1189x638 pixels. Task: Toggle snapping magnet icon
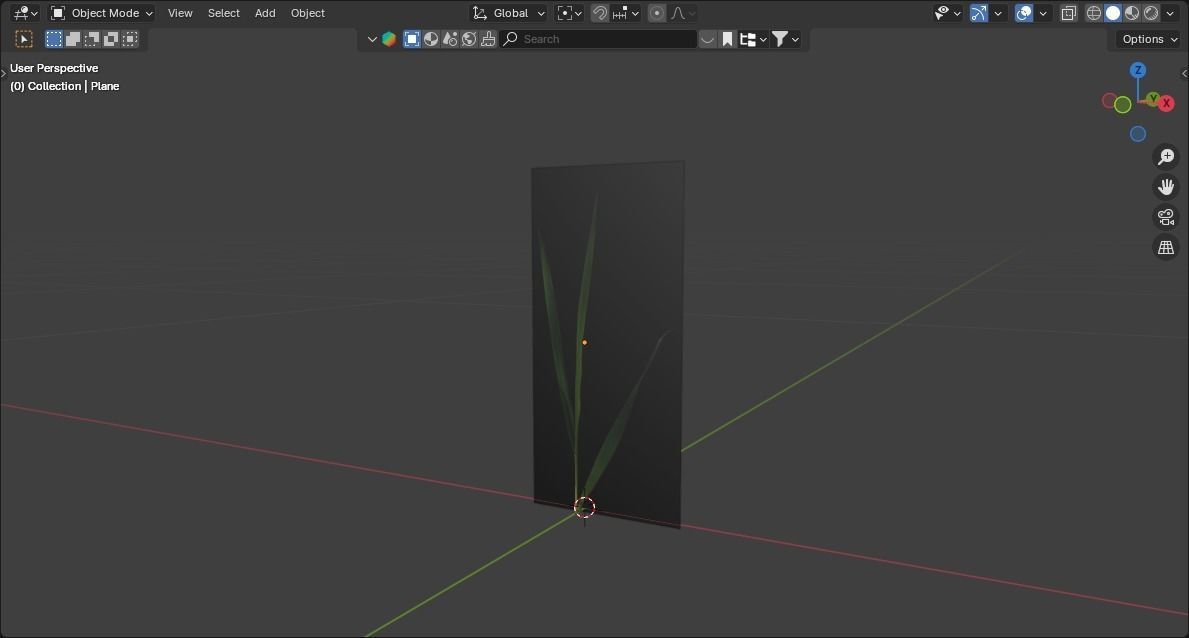tap(600, 13)
